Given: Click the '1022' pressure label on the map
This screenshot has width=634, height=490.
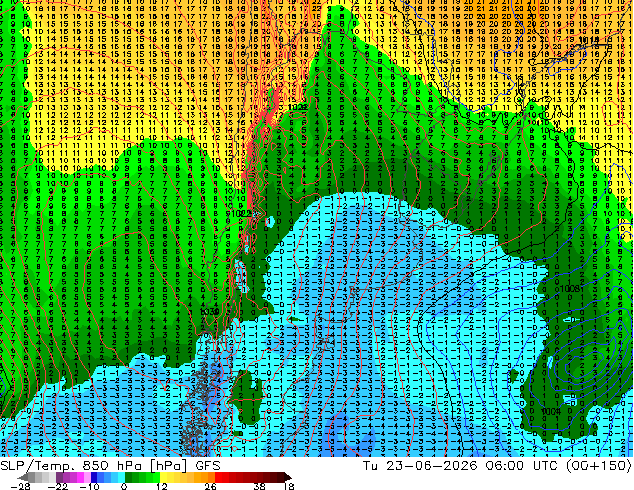Looking at the screenshot, I should click(x=241, y=213).
